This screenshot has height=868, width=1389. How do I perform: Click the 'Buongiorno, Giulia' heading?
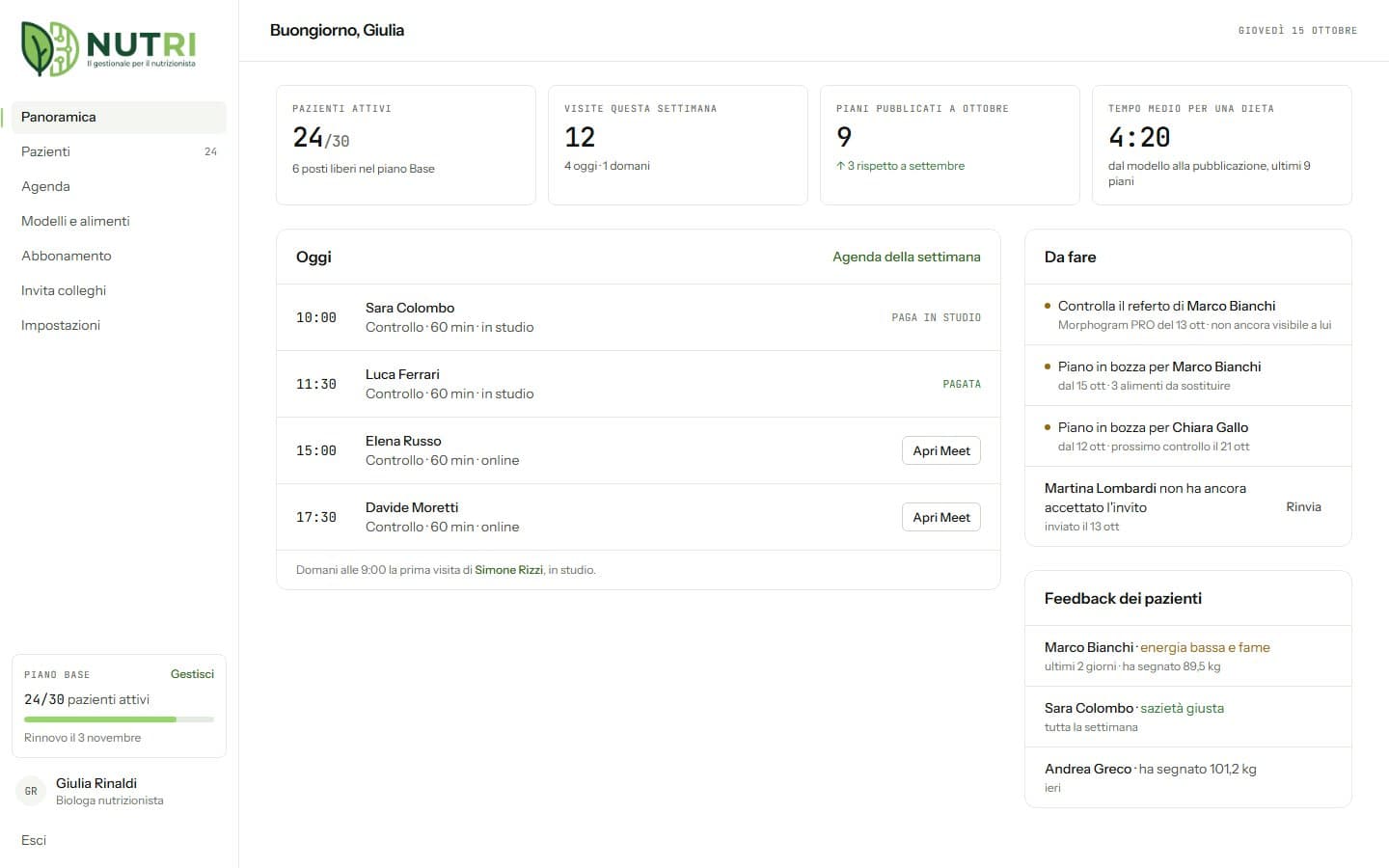point(337,30)
